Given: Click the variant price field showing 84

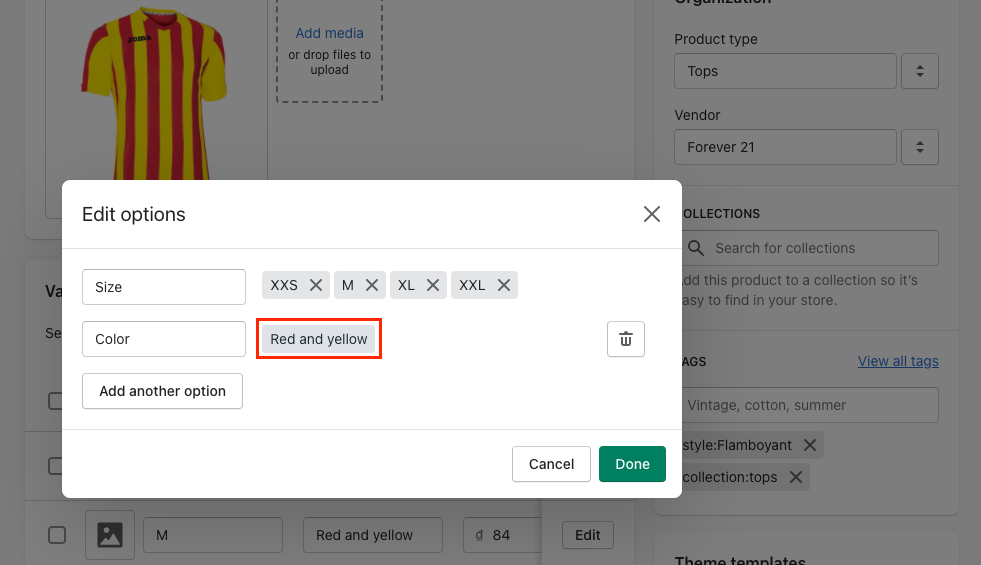Looking at the screenshot, I should point(503,535).
